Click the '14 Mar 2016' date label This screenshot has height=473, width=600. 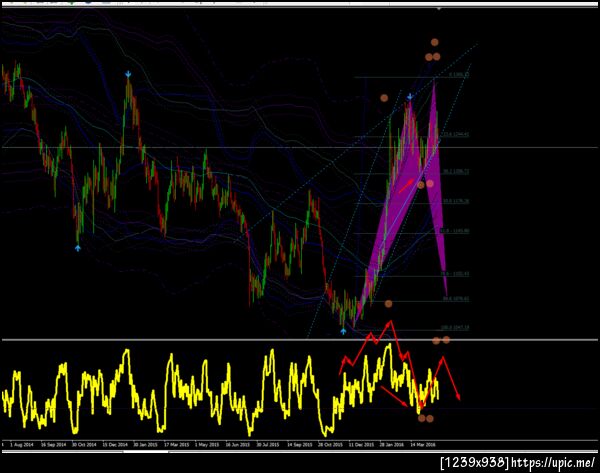point(423,445)
